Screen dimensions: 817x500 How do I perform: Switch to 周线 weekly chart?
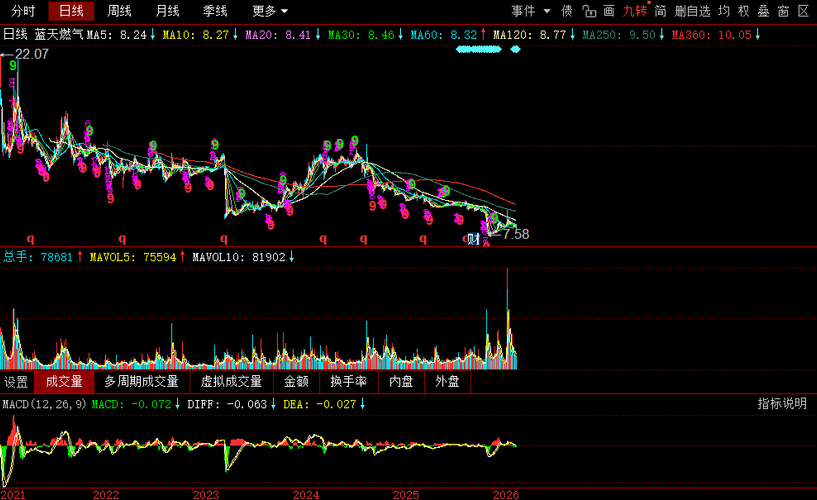(x=119, y=11)
